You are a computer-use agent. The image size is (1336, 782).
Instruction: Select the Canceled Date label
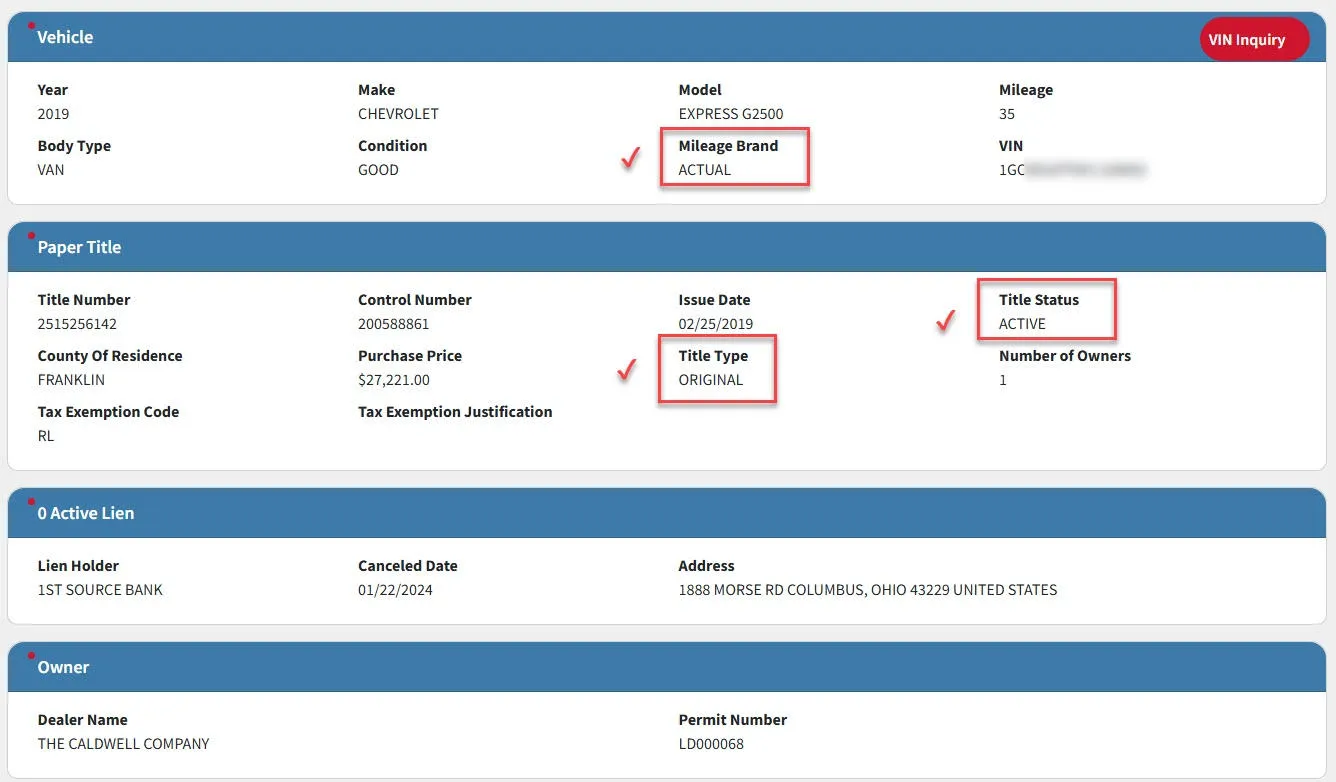coord(408,566)
